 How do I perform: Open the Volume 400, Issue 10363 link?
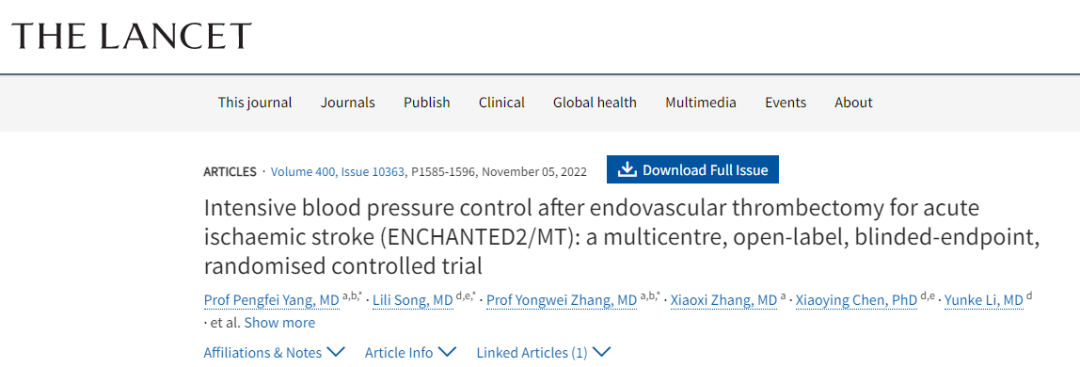[x=338, y=171]
